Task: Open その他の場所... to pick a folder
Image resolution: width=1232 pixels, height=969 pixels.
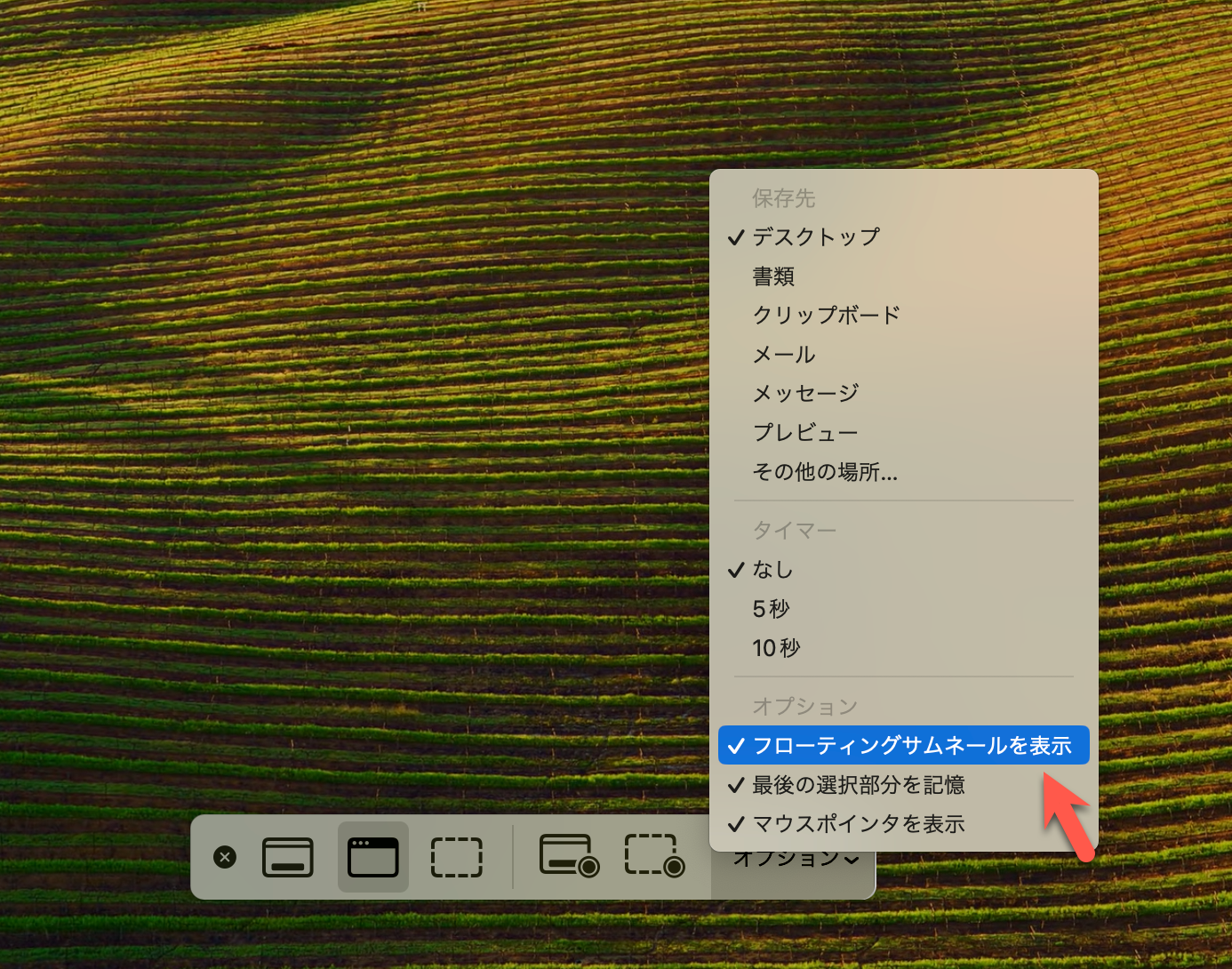Action: [825, 472]
